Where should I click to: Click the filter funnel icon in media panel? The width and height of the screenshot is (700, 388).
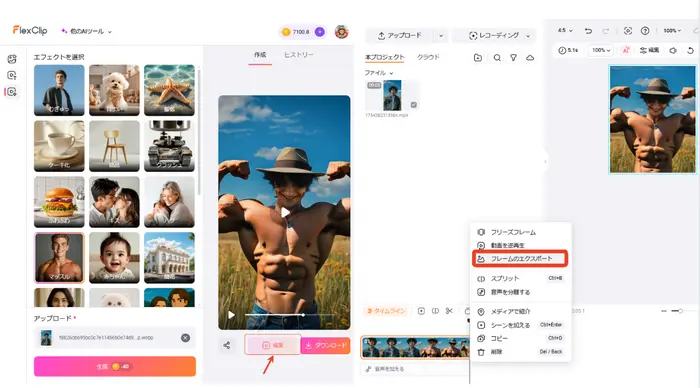point(513,58)
